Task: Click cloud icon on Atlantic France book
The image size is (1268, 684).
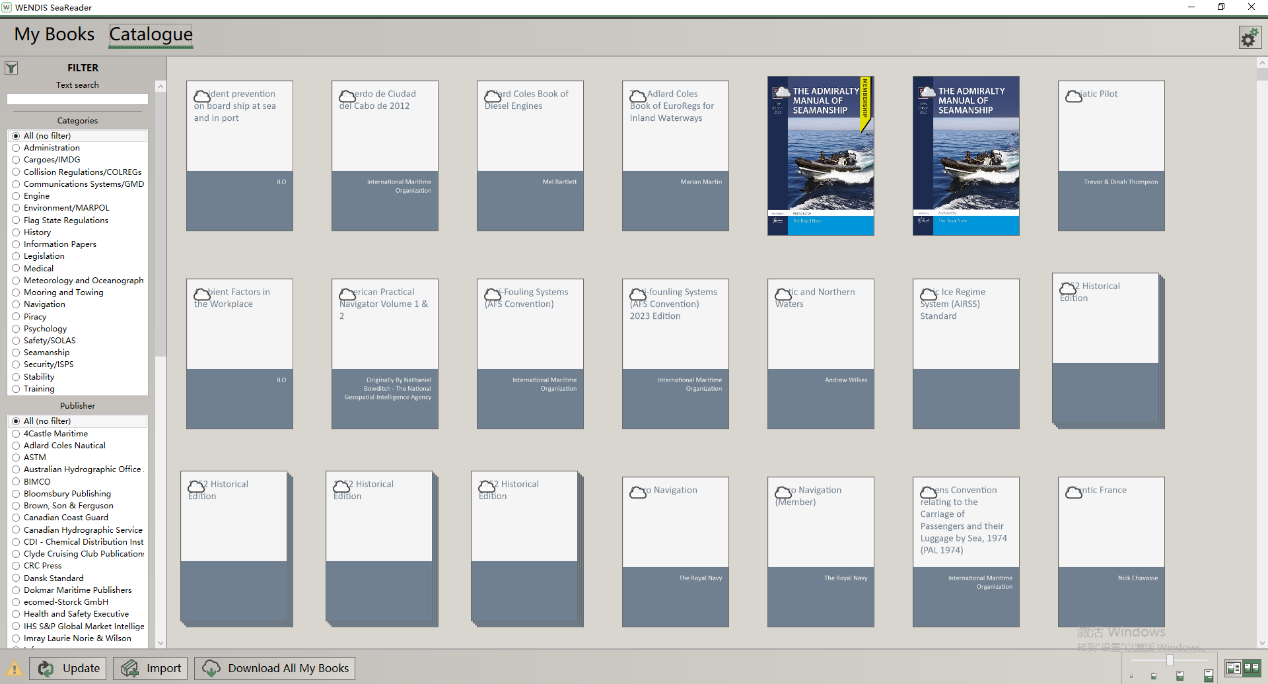Action: [1074, 492]
